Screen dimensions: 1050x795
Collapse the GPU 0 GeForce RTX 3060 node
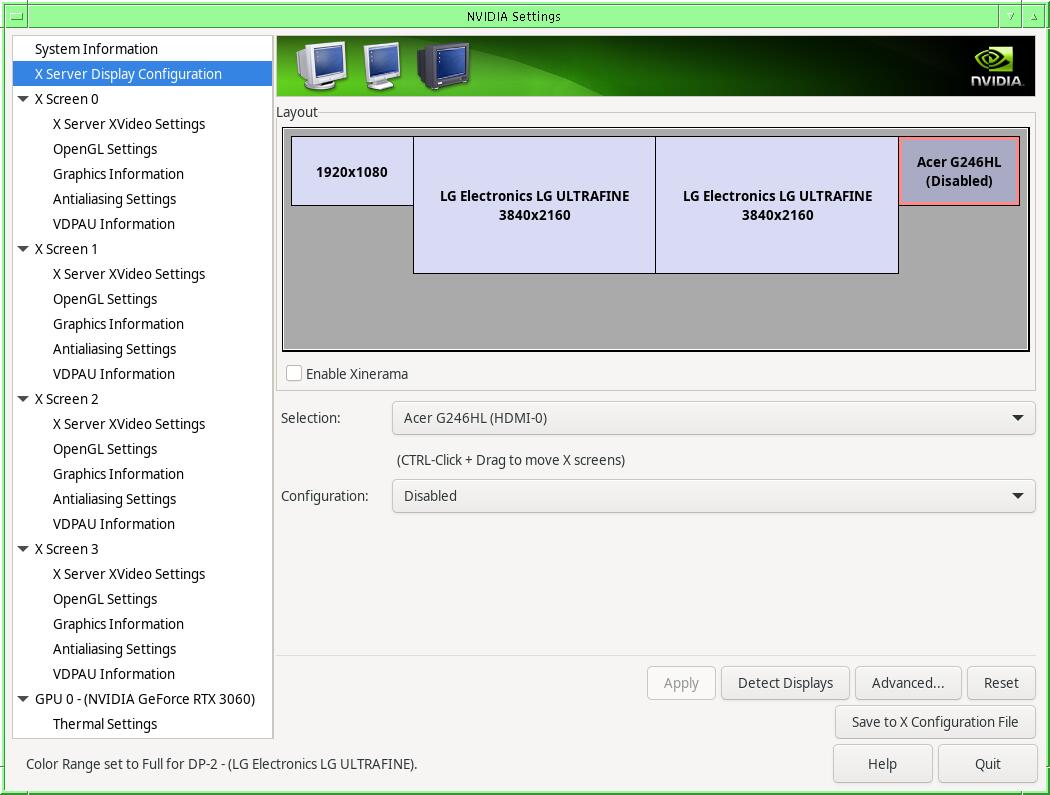point(23,699)
